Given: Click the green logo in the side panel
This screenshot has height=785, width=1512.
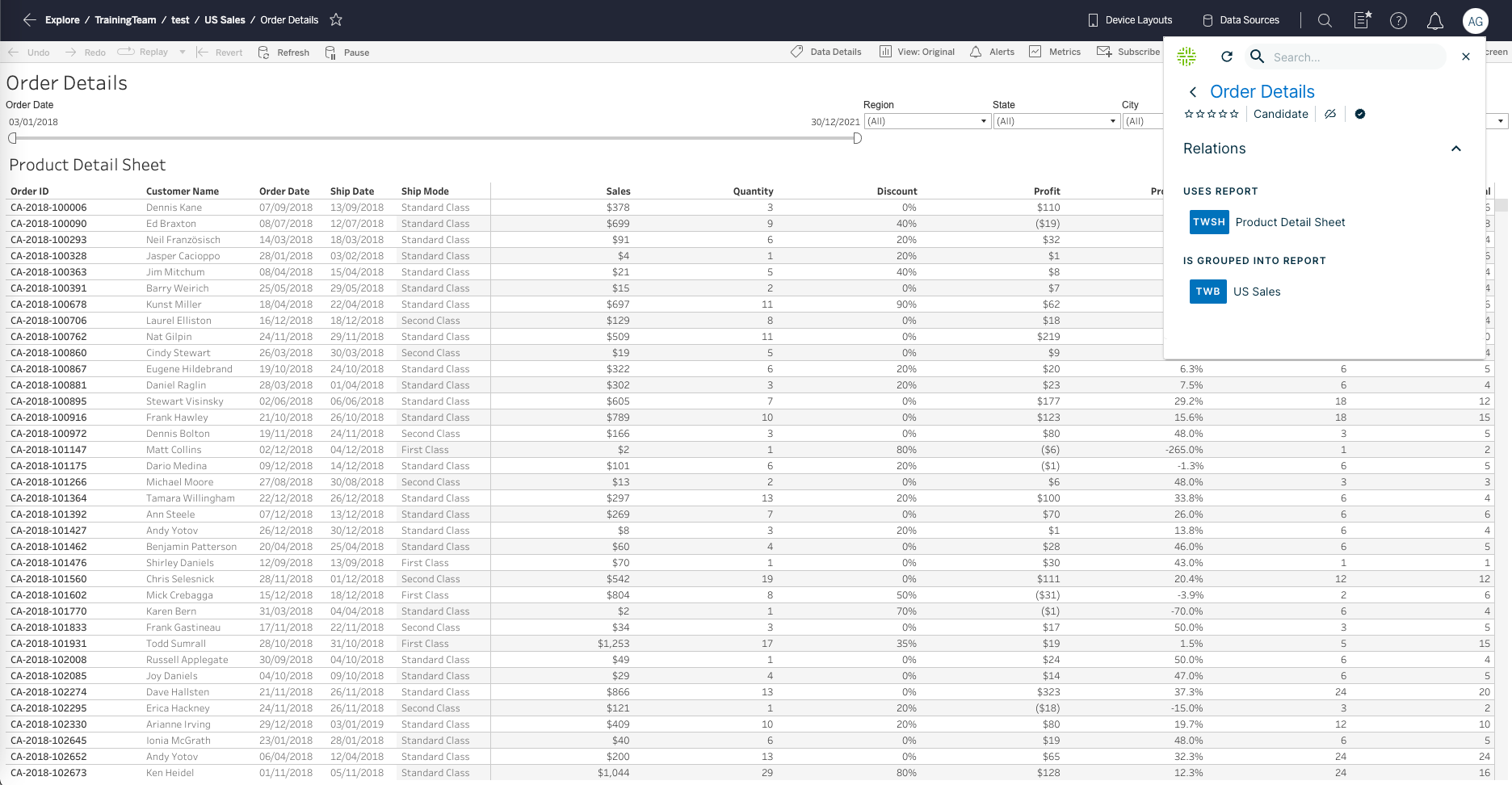Looking at the screenshot, I should pyautogui.click(x=1186, y=57).
